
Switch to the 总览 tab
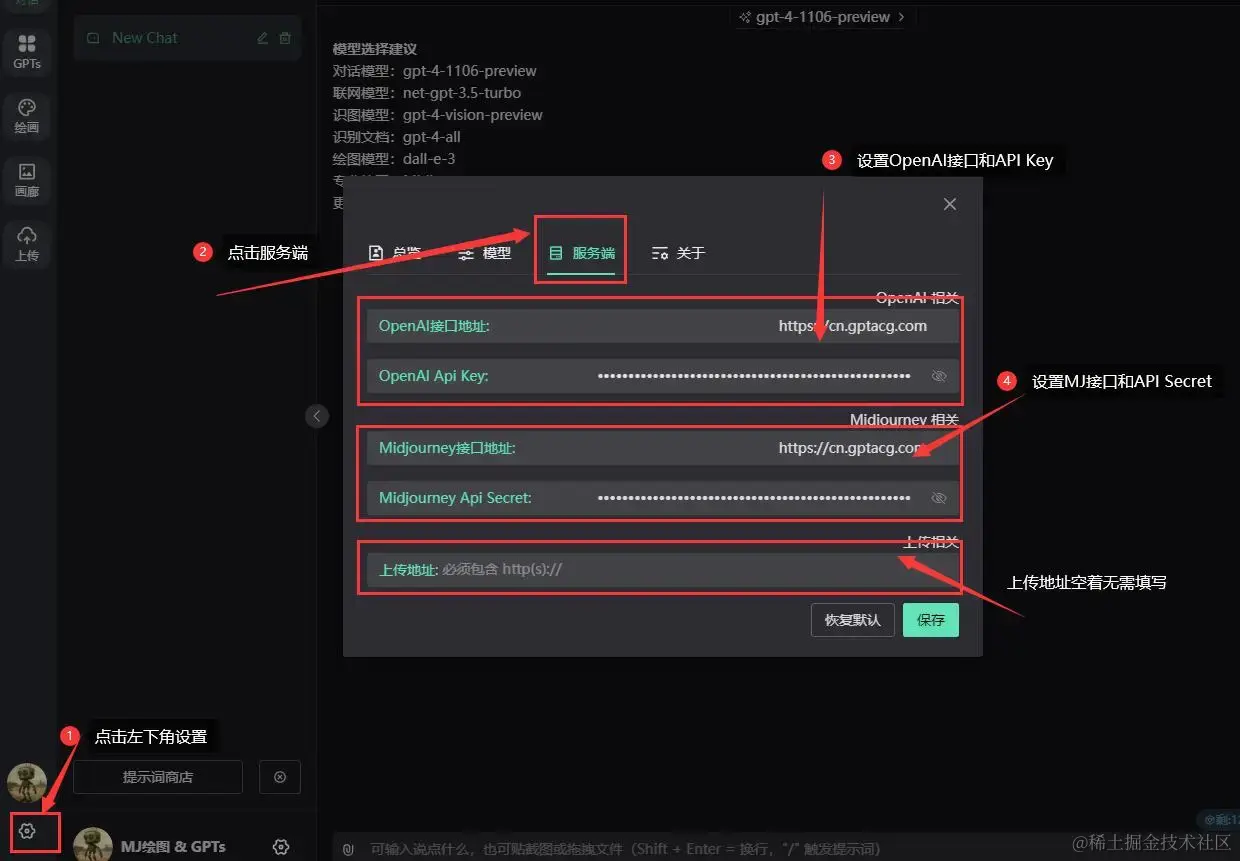pyautogui.click(x=395, y=253)
